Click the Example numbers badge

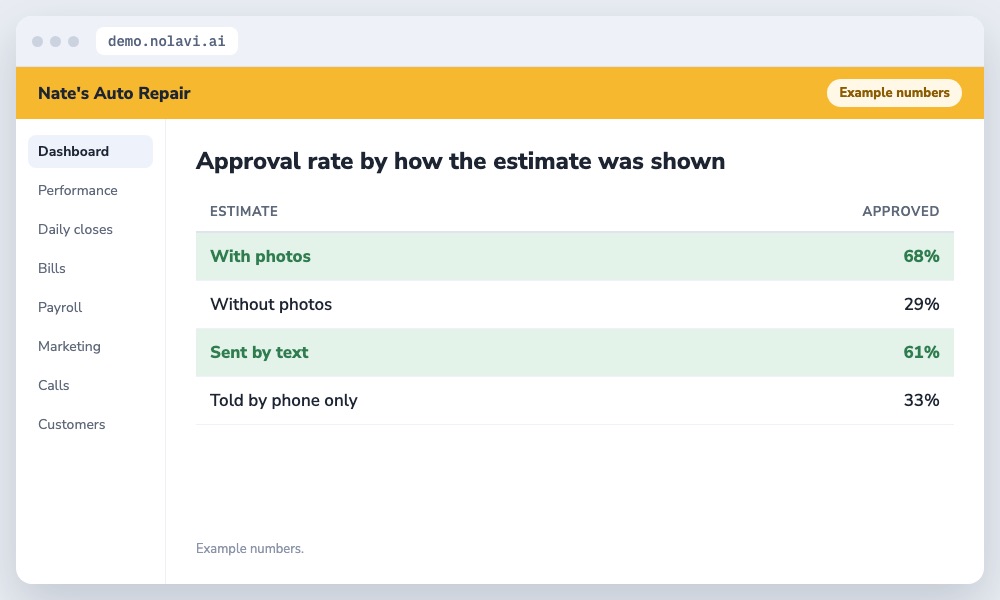(894, 92)
